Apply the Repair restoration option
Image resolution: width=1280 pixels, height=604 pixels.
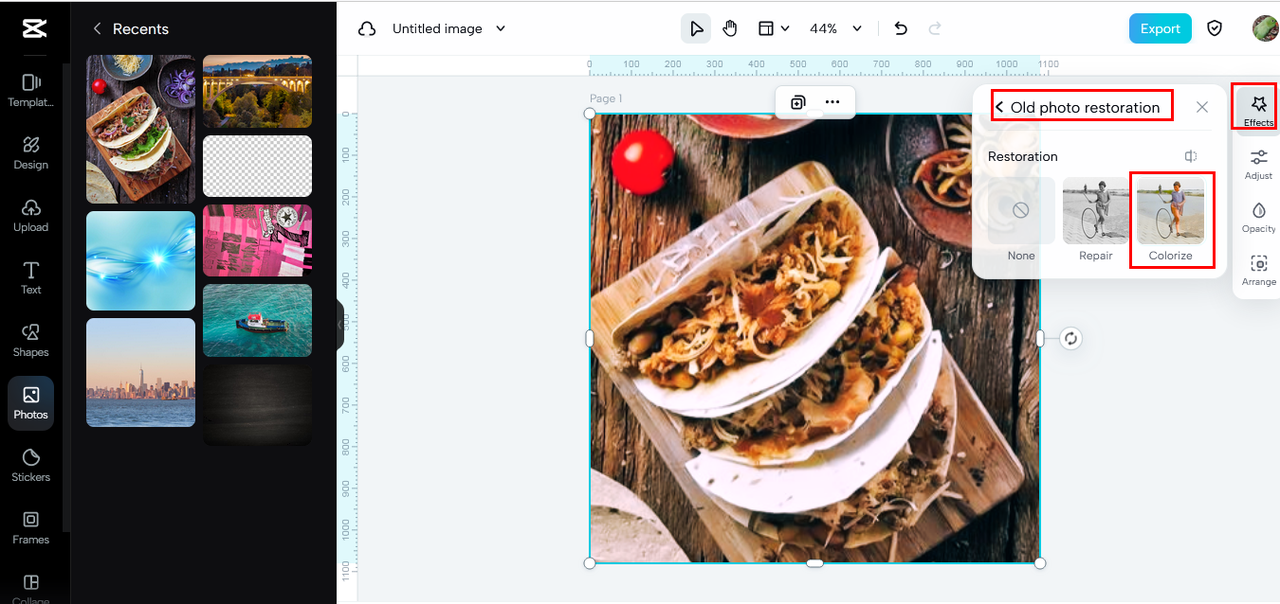(x=1096, y=219)
